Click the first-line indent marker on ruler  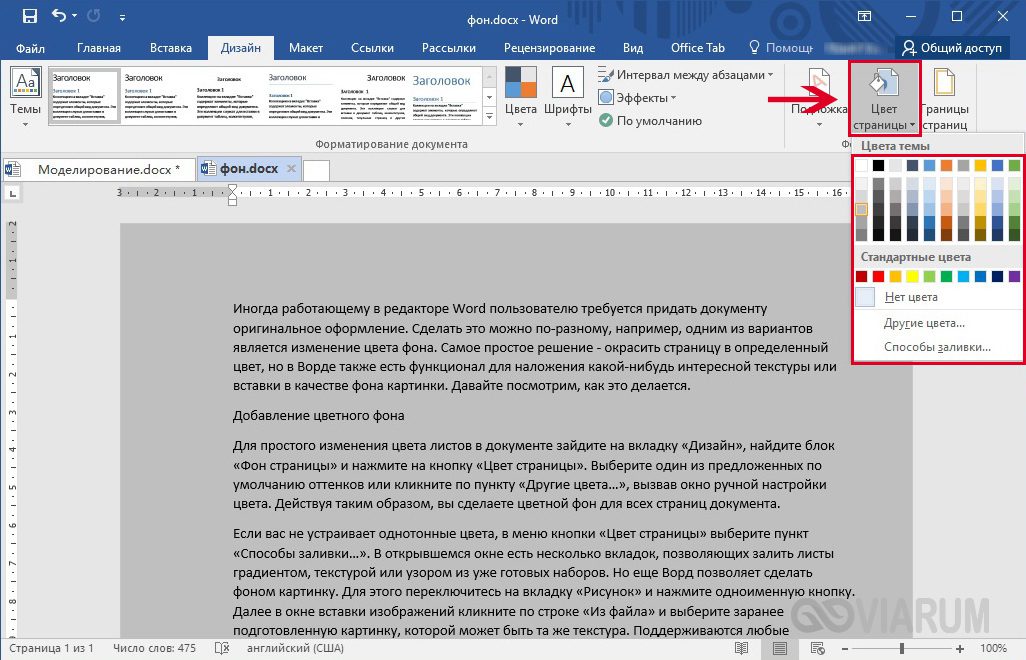coord(232,189)
